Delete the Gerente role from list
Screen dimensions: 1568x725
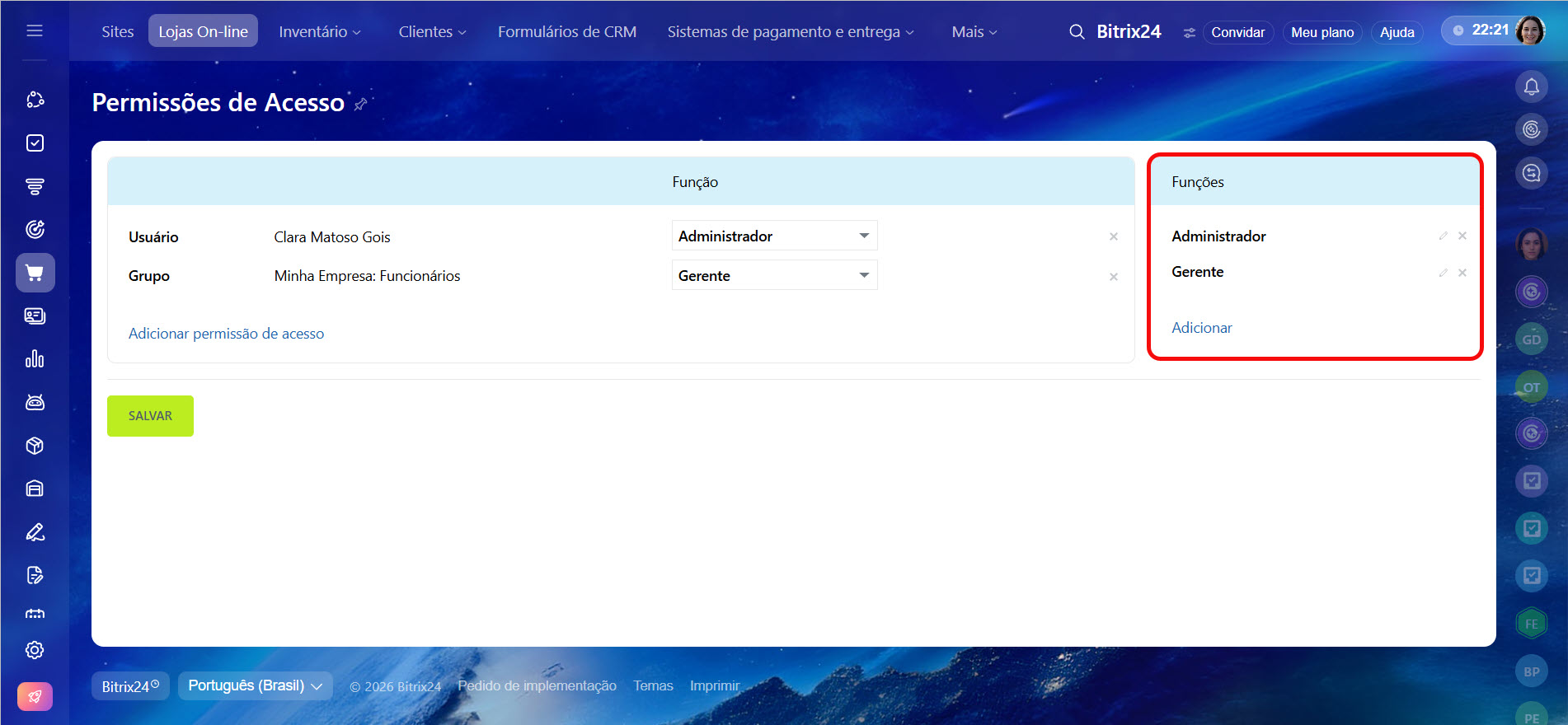tap(1462, 273)
